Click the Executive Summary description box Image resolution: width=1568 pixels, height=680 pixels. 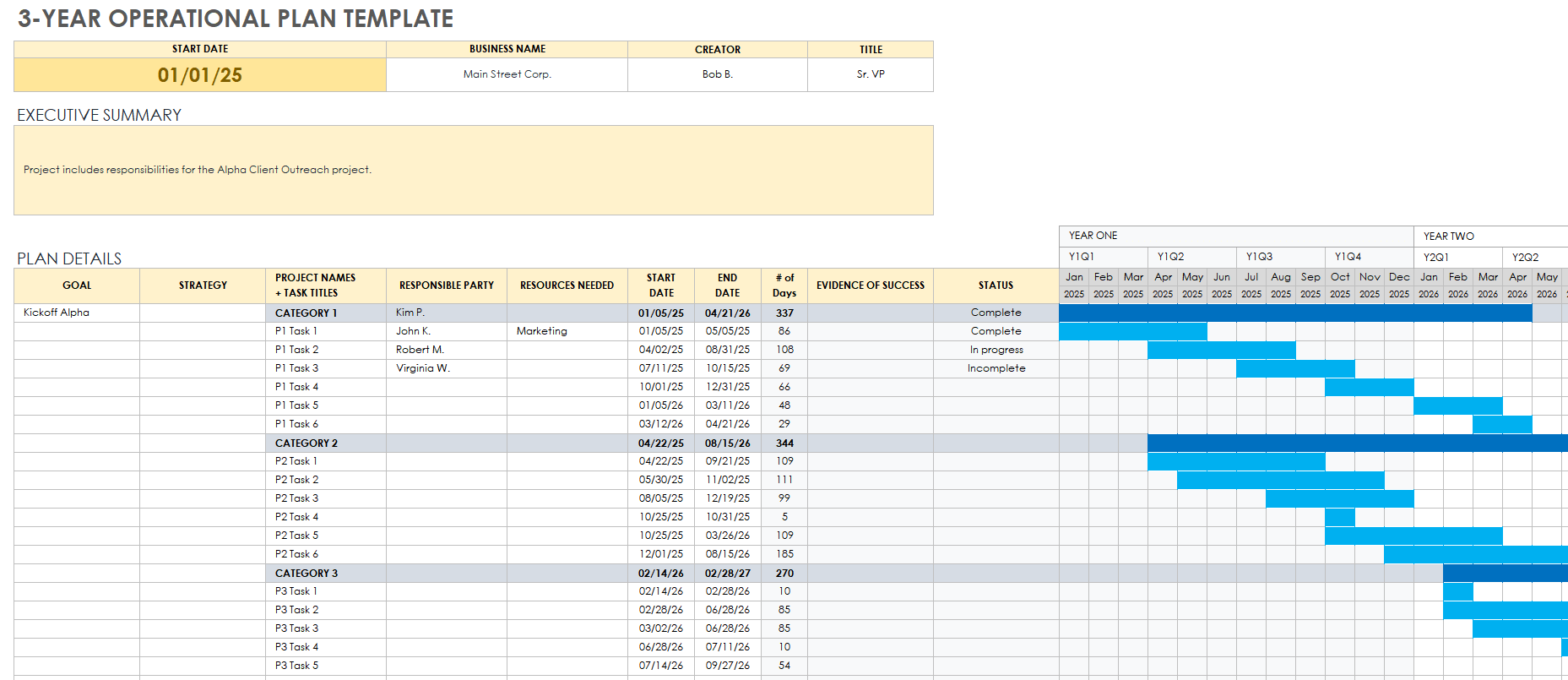click(473, 170)
